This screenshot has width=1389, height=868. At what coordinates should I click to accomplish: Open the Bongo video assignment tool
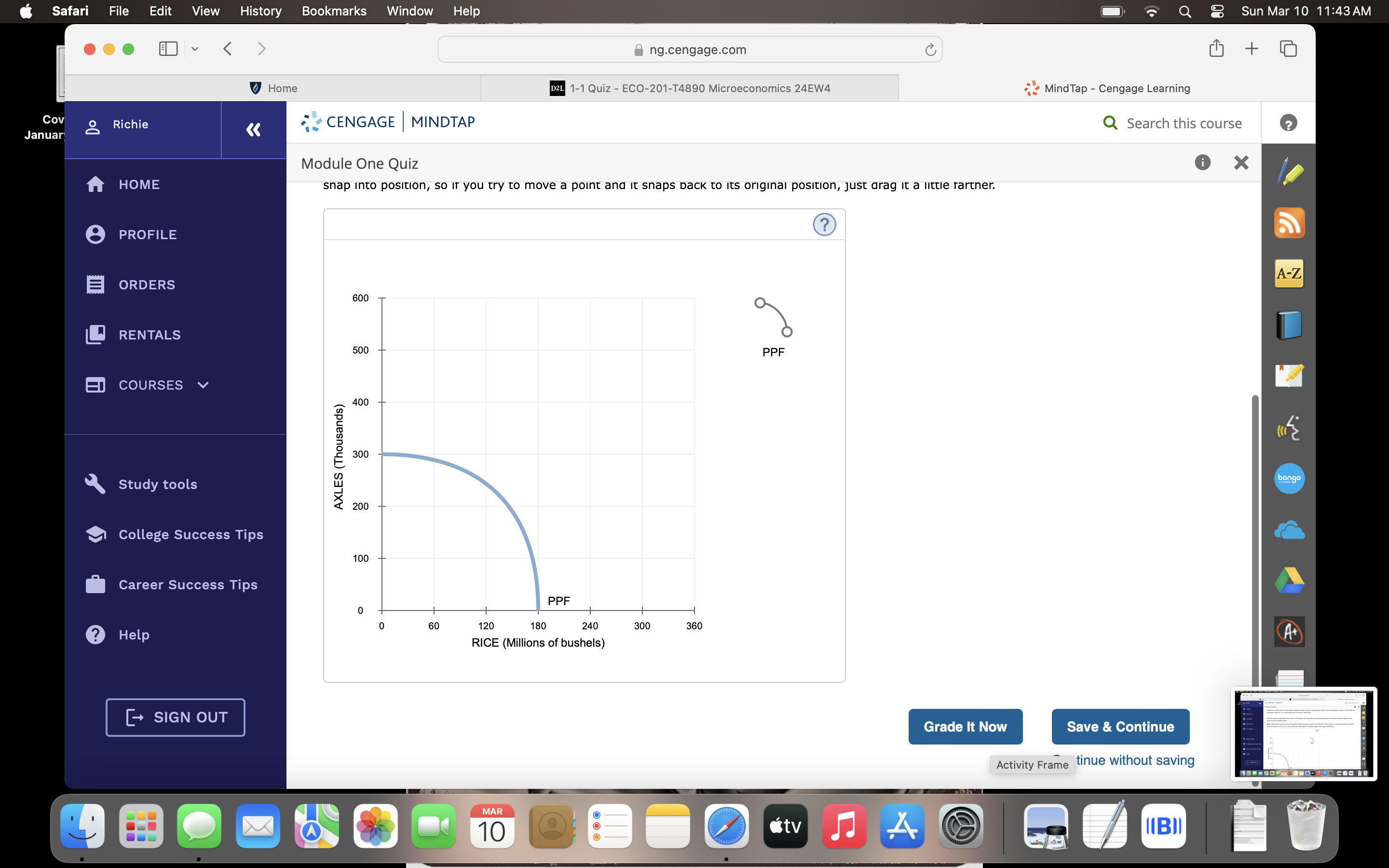pos(1290,478)
